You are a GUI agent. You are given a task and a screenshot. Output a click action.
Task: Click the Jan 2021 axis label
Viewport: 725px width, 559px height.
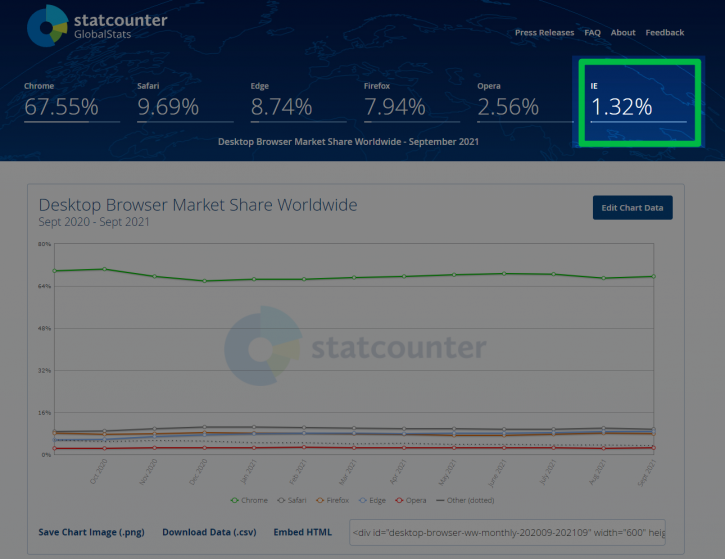[x=248, y=472]
